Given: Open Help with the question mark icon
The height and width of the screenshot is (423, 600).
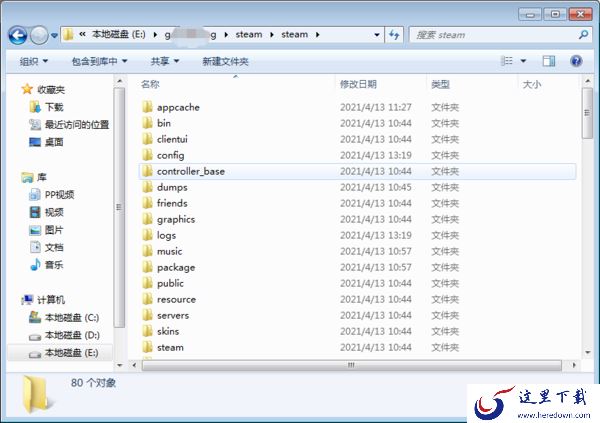Looking at the screenshot, I should [576, 61].
